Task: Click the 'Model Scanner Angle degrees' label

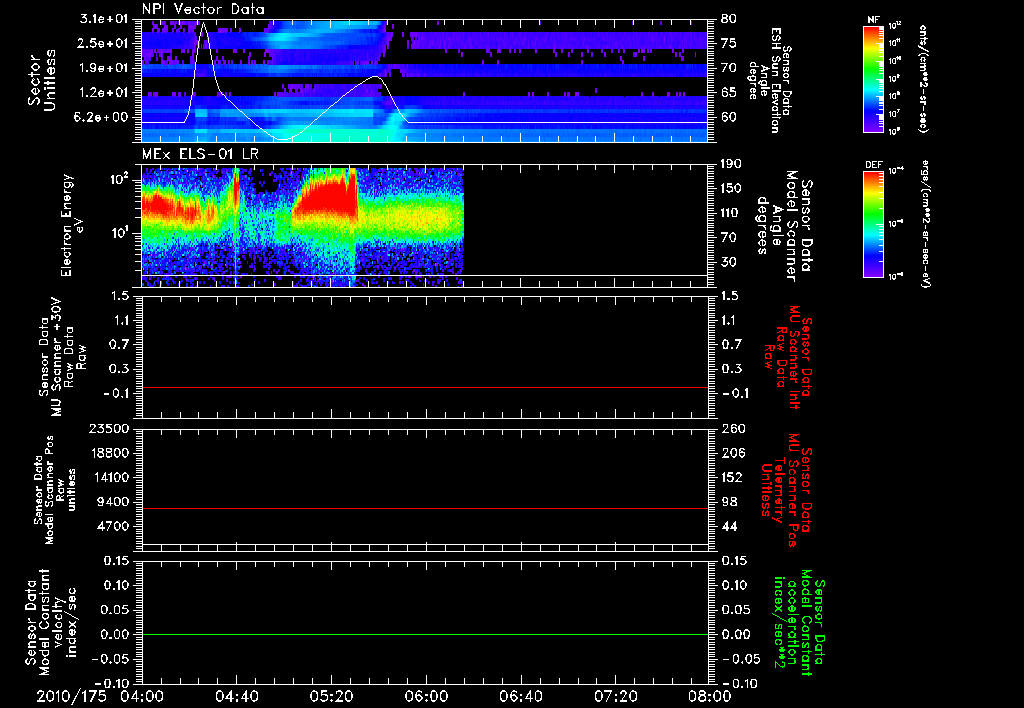Action: (x=784, y=226)
